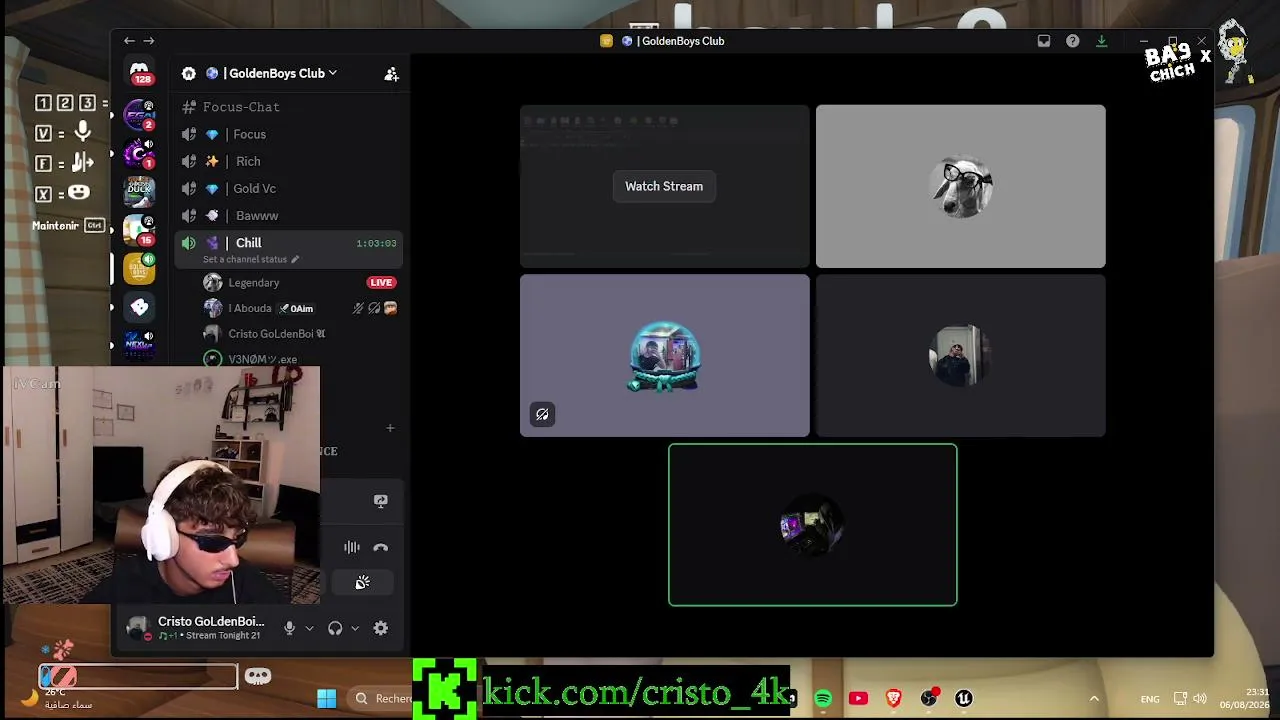Click the green download update icon
Viewport: 1280px width, 720px height.
point(1101,41)
